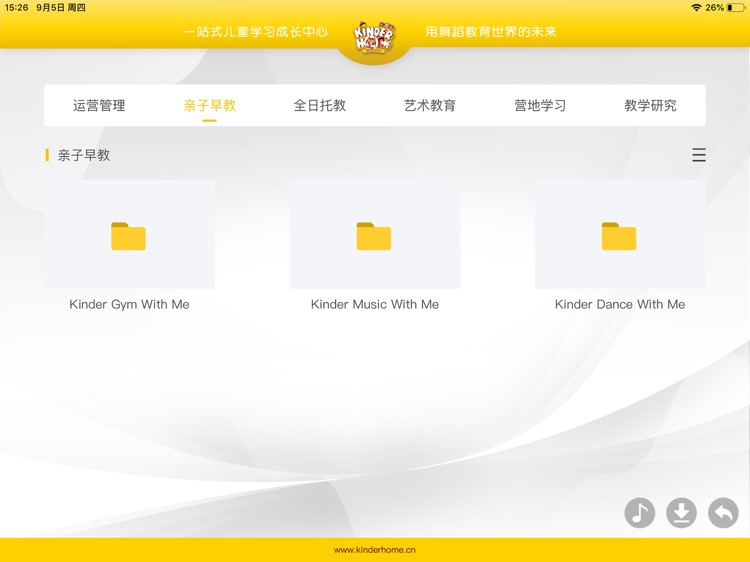This screenshot has width=750, height=562.
Task: Open the Kinder Dance With Me folder icon
Action: (x=619, y=236)
